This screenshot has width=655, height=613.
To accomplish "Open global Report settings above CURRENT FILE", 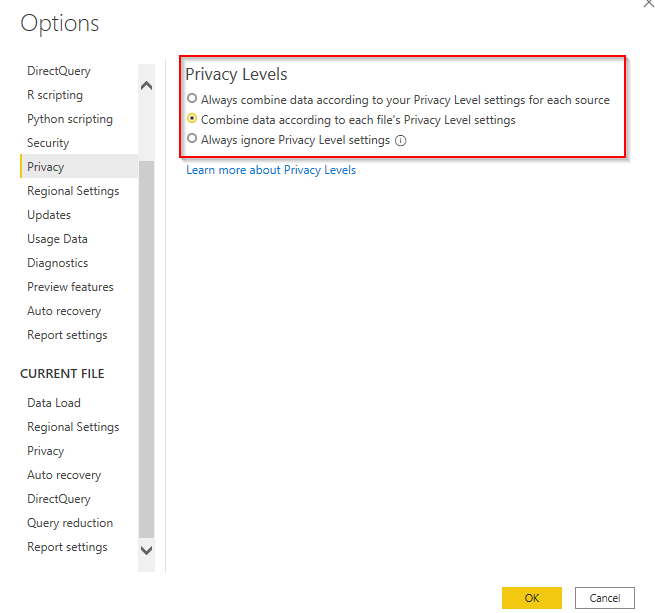I will click(67, 335).
